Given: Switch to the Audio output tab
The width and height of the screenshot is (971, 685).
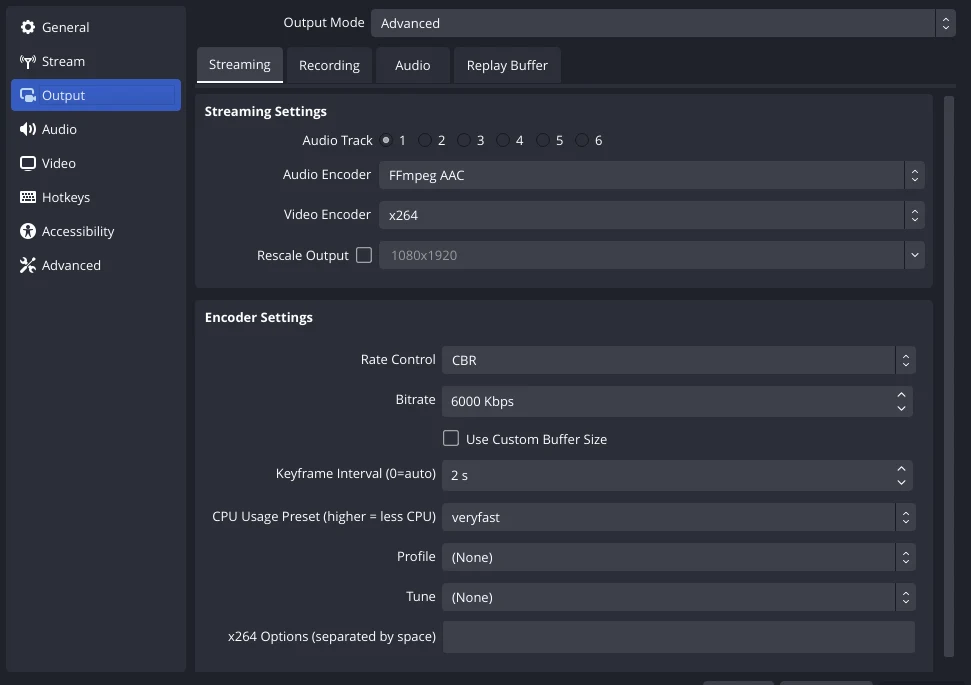Looking at the screenshot, I should pyautogui.click(x=412, y=65).
